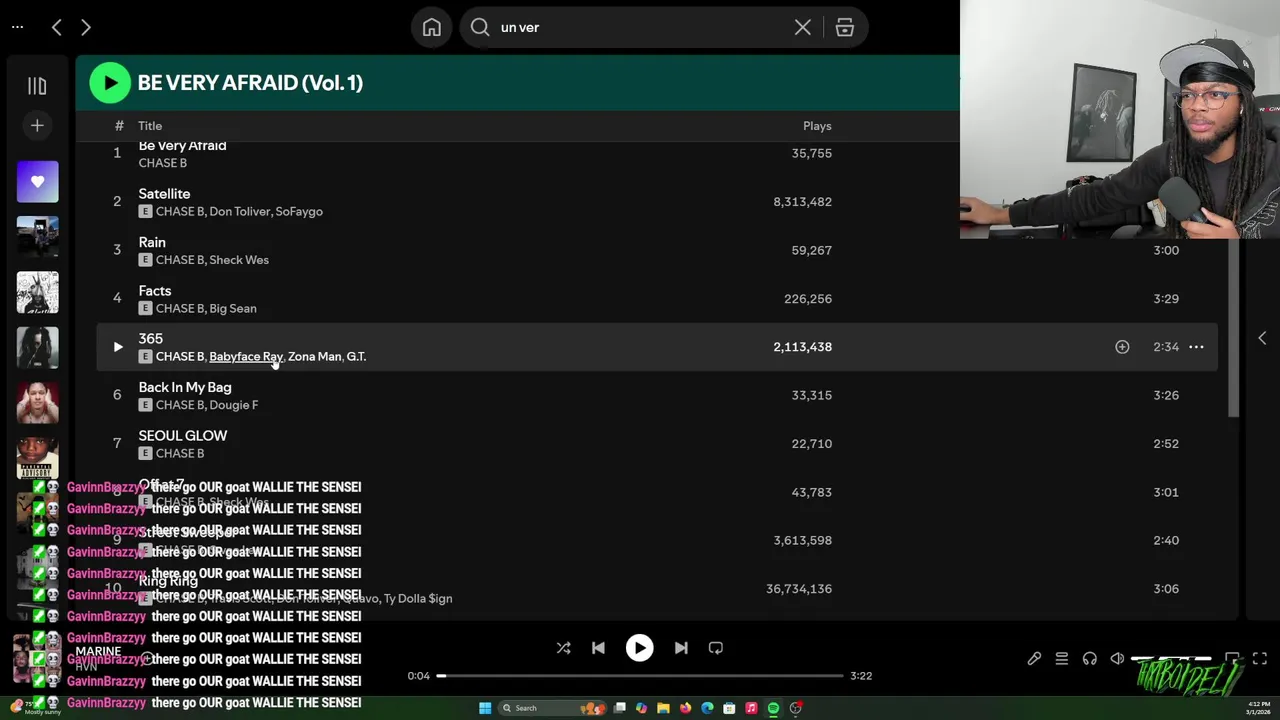Image resolution: width=1280 pixels, height=720 pixels.
Task: Open Connect to a device headphones icon
Action: tap(1089, 659)
